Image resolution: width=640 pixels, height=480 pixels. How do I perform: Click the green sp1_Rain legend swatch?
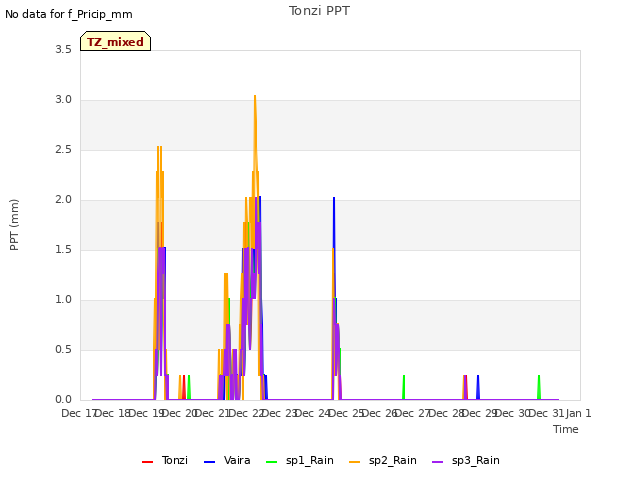271,462
